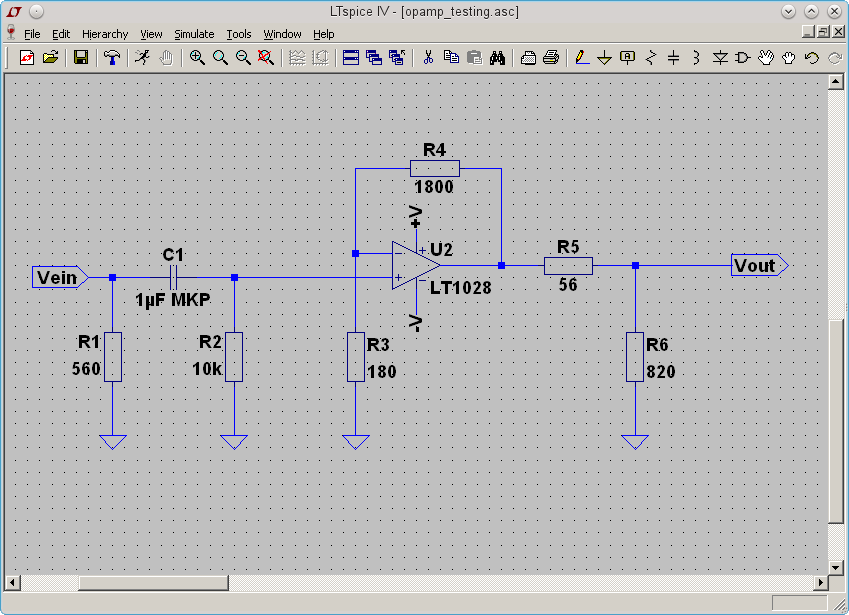This screenshot has height=615, width=849.
Task: Click capacitor C1 symbol
Action: (173, 277)
